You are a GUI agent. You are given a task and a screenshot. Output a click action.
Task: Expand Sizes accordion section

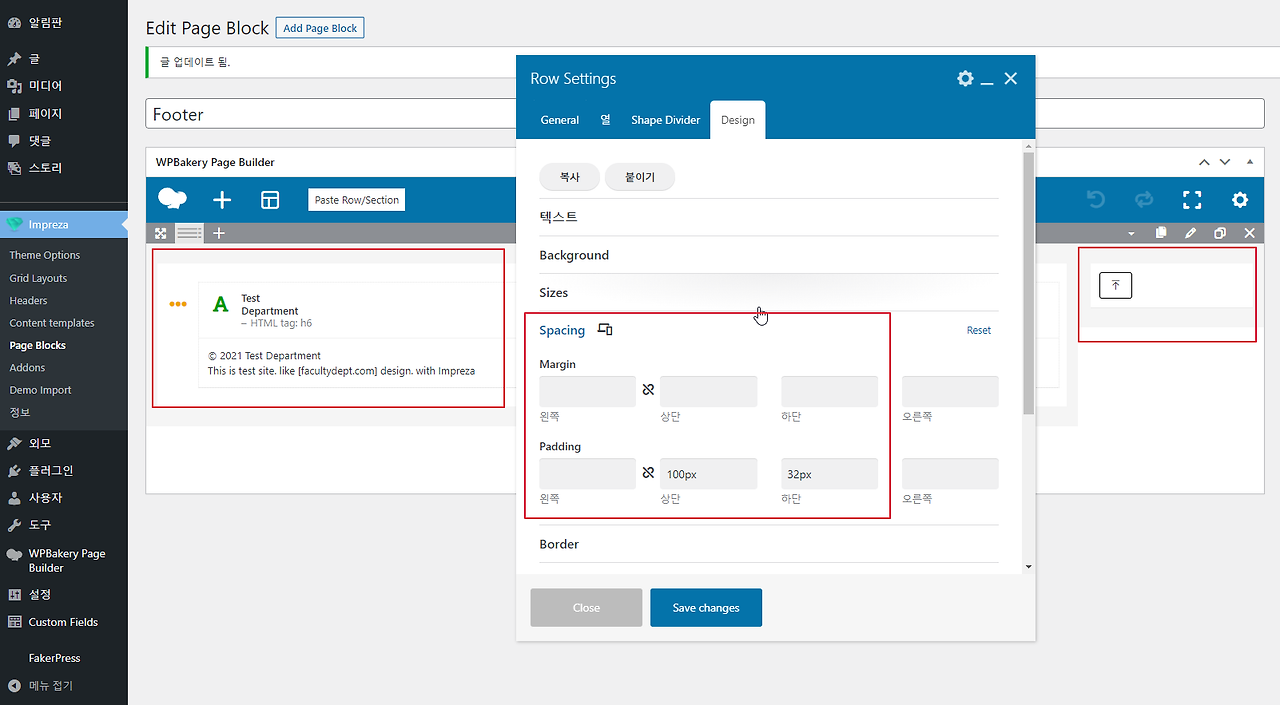pos(769,293)
